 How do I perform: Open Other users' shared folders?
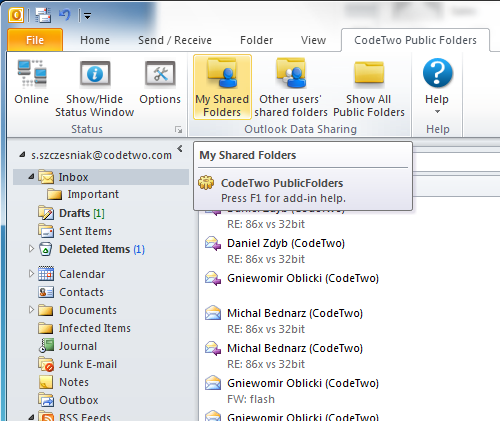(x=291, y=87)
